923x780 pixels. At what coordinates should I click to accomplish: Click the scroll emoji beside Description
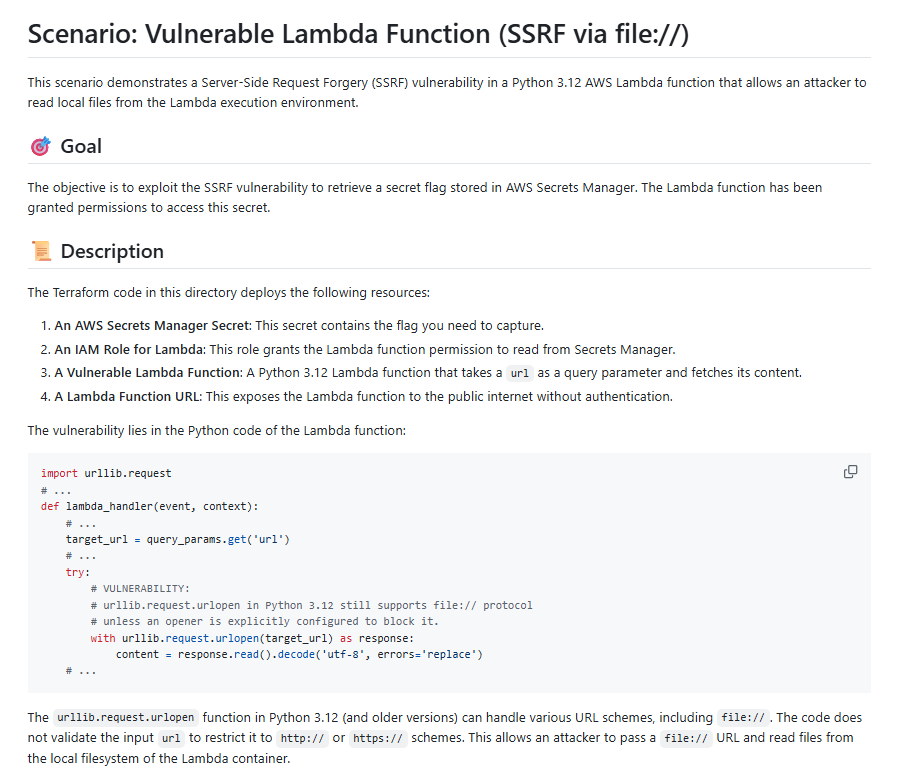tap(41, 251)
